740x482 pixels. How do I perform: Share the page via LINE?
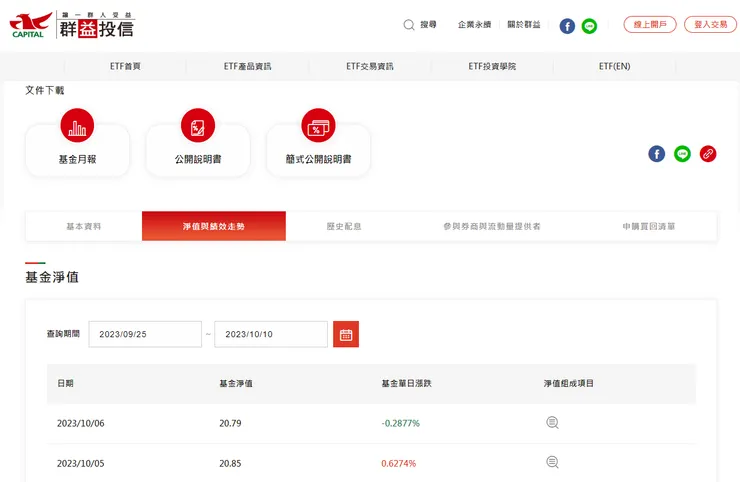(x=682, y=154)
